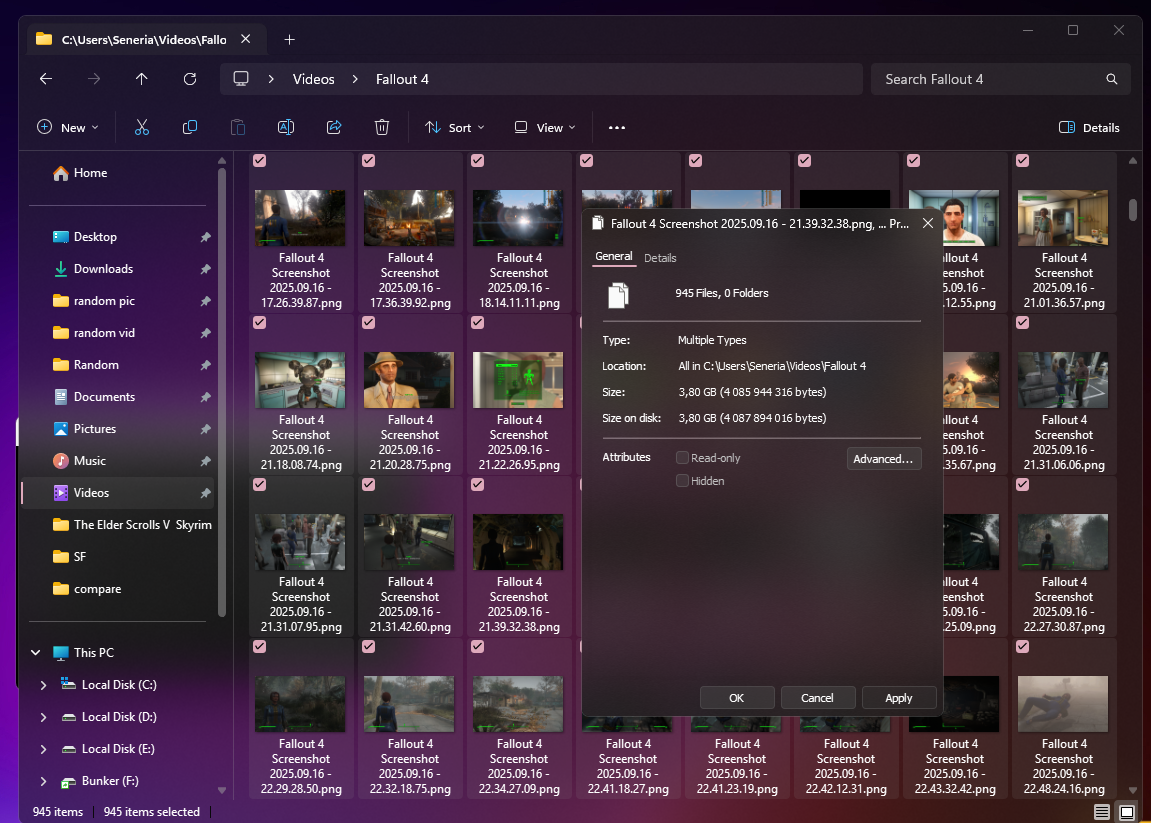Screen dimensions: 1151x823
Task: Click the Copy icon in toolbar
Action: point(189,128)
